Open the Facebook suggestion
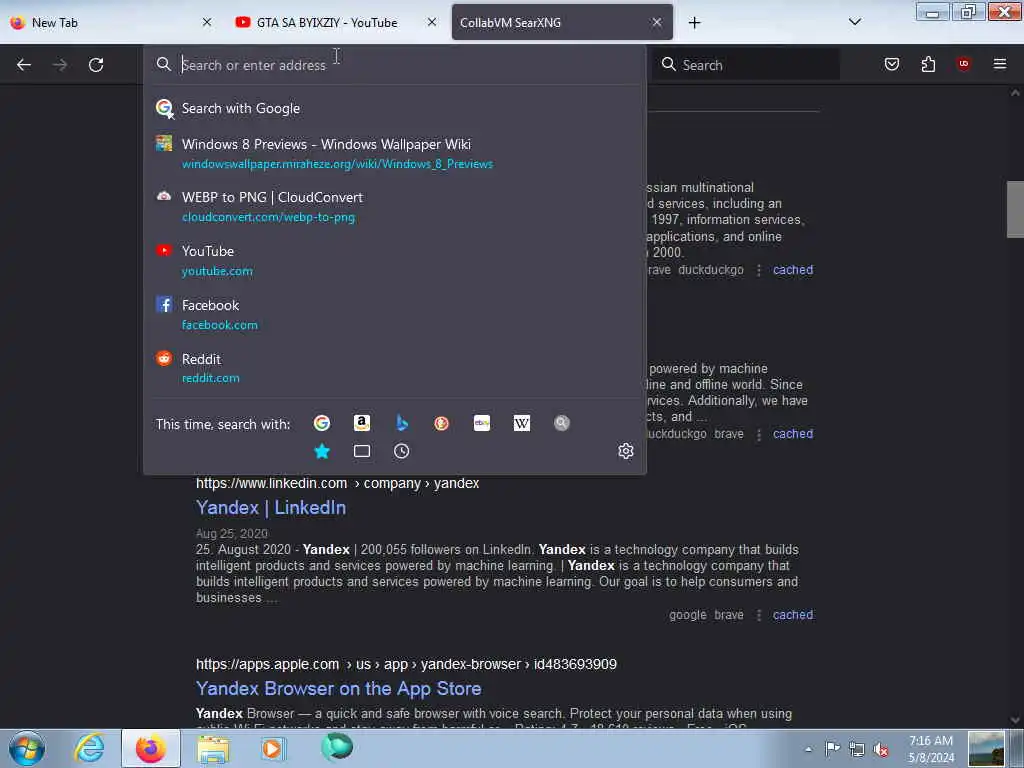The image size is (1024, 768). coord(394,314)
